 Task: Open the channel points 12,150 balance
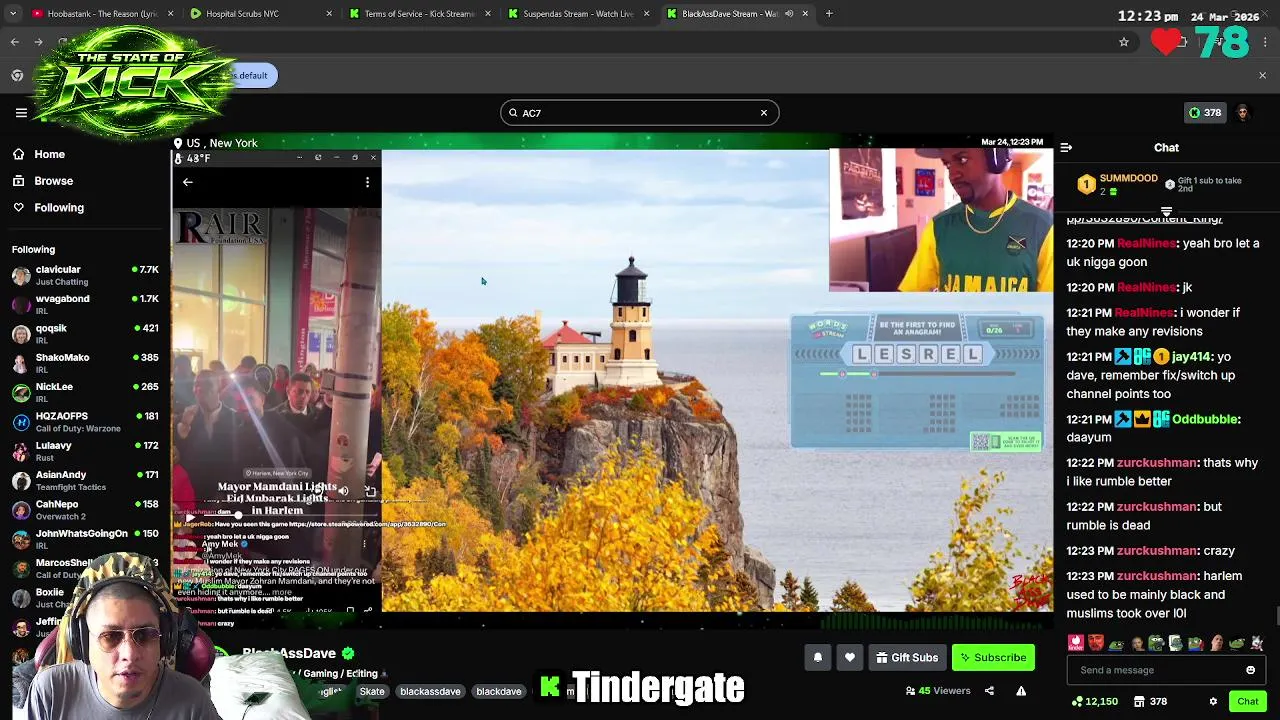click(x=1094, y=702)
